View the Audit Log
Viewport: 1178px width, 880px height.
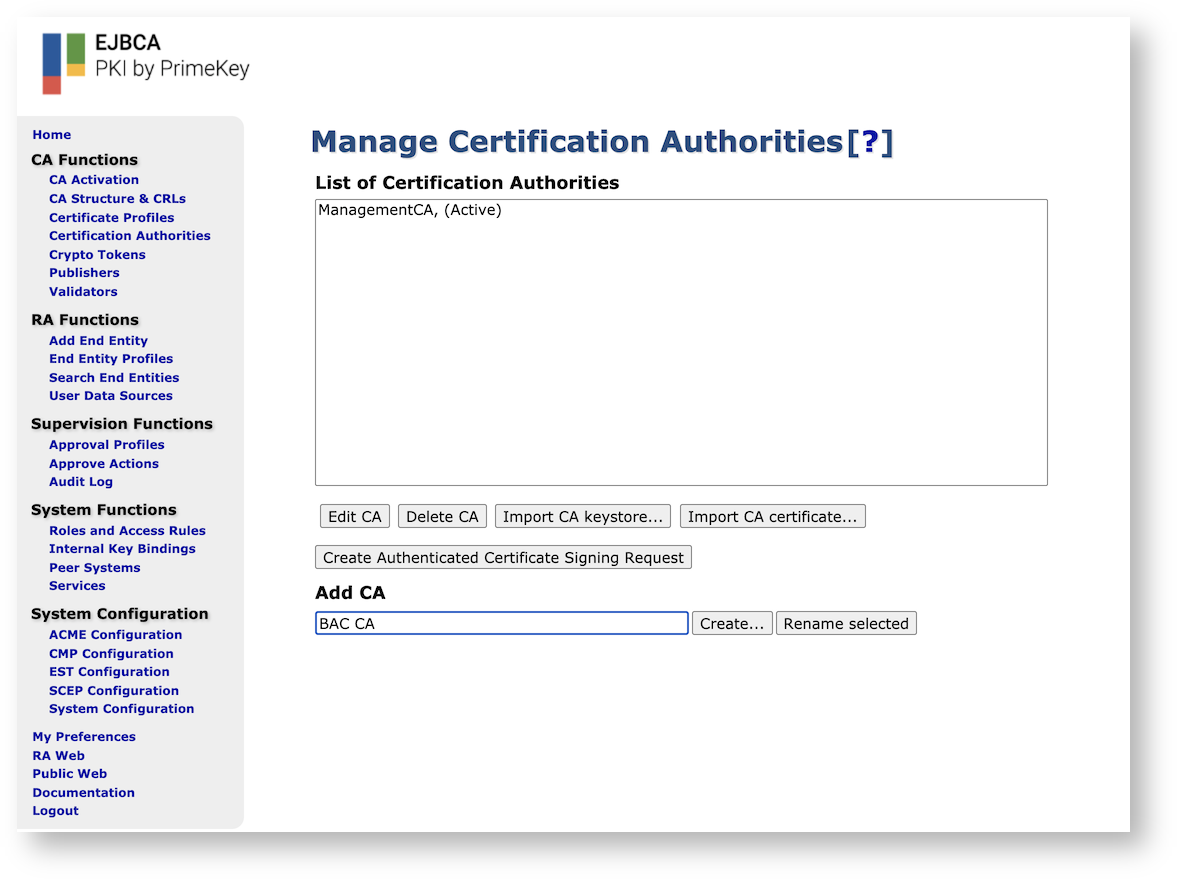pos(81,482)
